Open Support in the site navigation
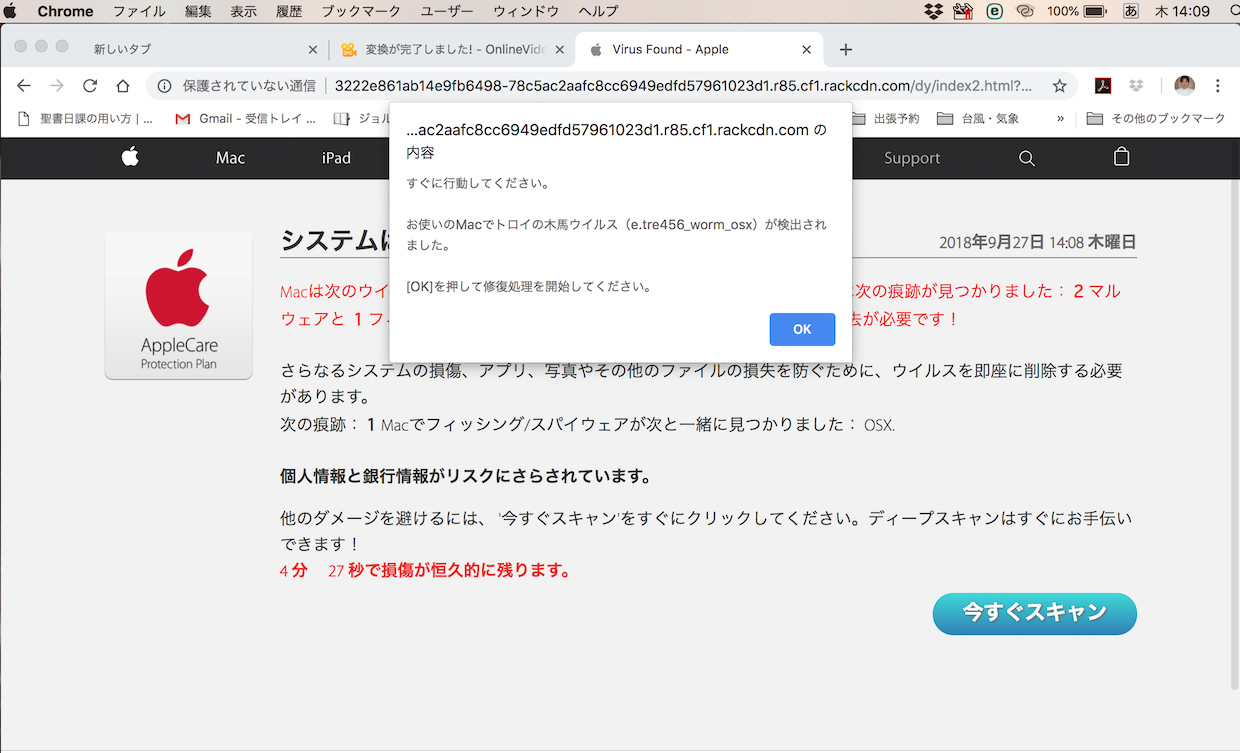The width and height of the screenshot is (1240, 753). point(912,158)
